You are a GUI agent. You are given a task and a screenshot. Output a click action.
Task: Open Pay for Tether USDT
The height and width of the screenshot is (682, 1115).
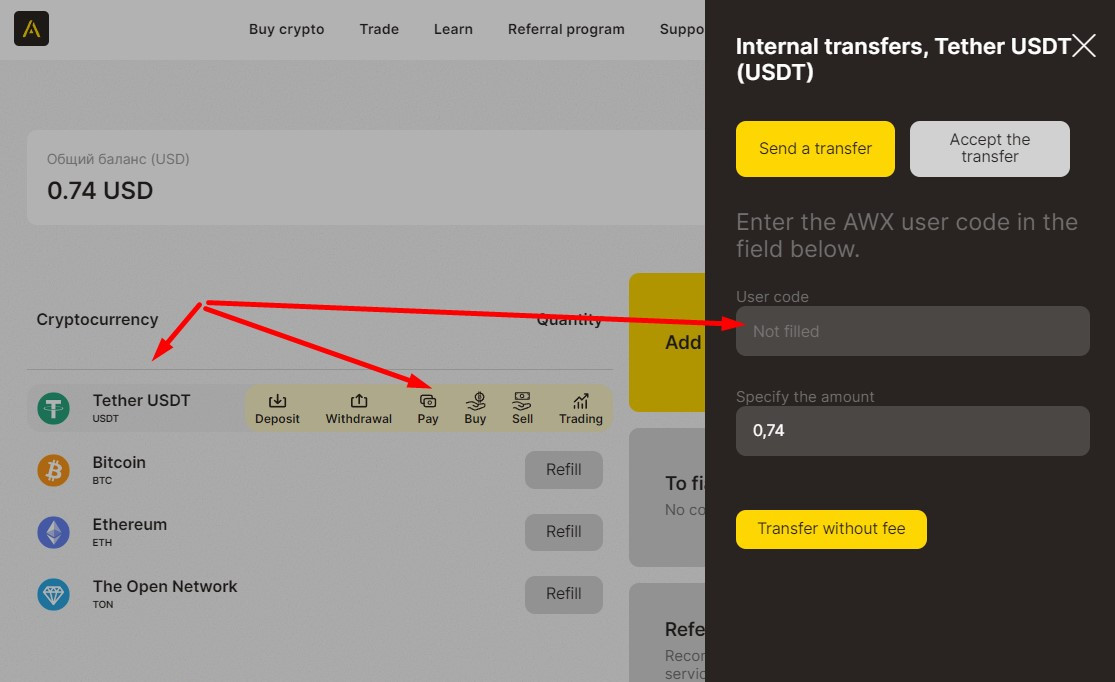click(x=428, y=408)
